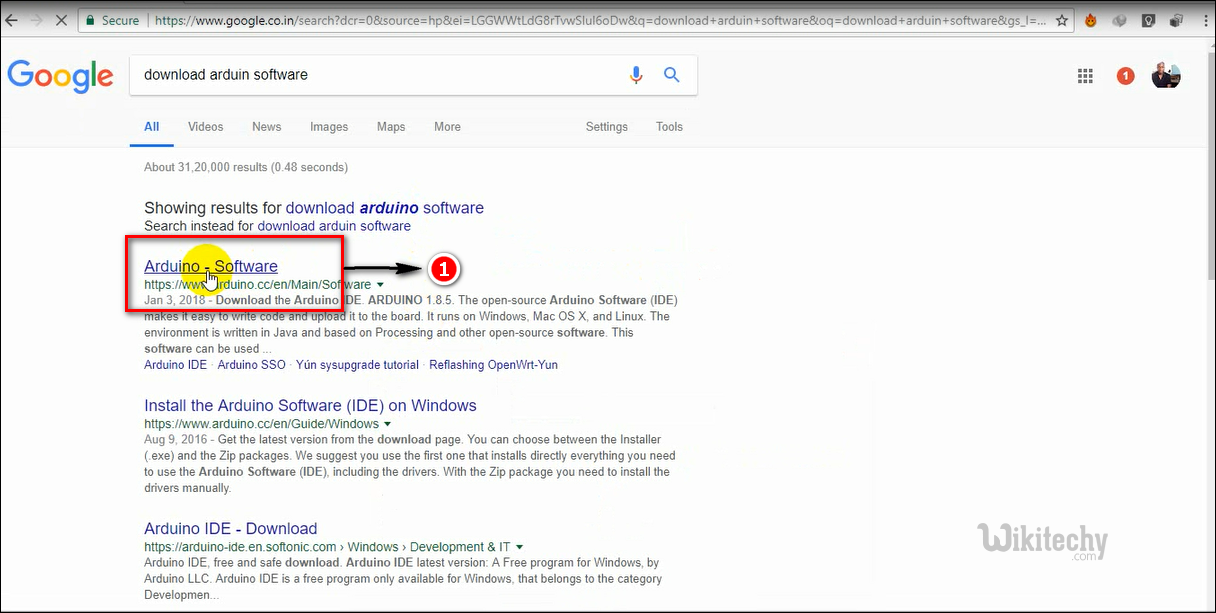Expand the arrow beside arduino.cc/en/Guide/Windows URL
The height and width of the screenshot is (613, 1216).
pos(388,424)
